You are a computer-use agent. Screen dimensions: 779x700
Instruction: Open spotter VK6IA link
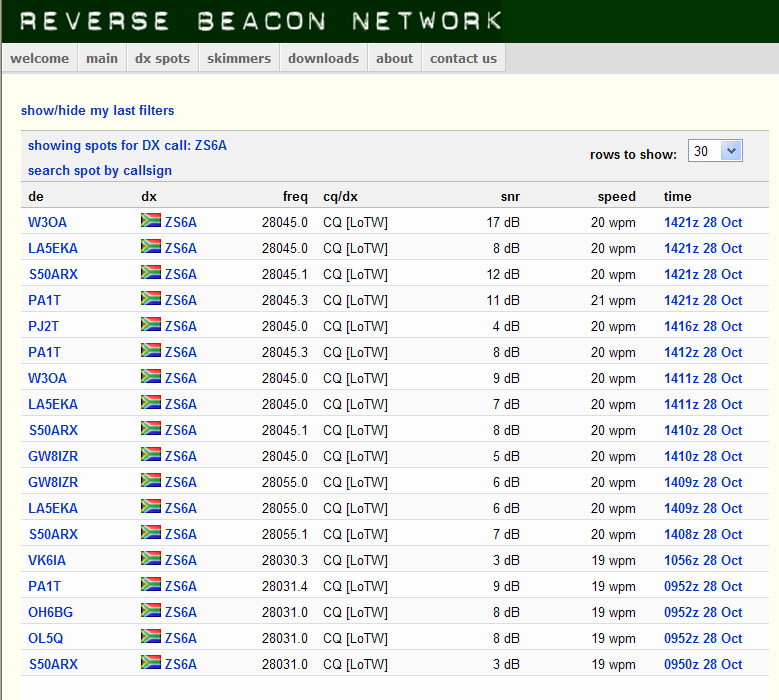[47, 560]
